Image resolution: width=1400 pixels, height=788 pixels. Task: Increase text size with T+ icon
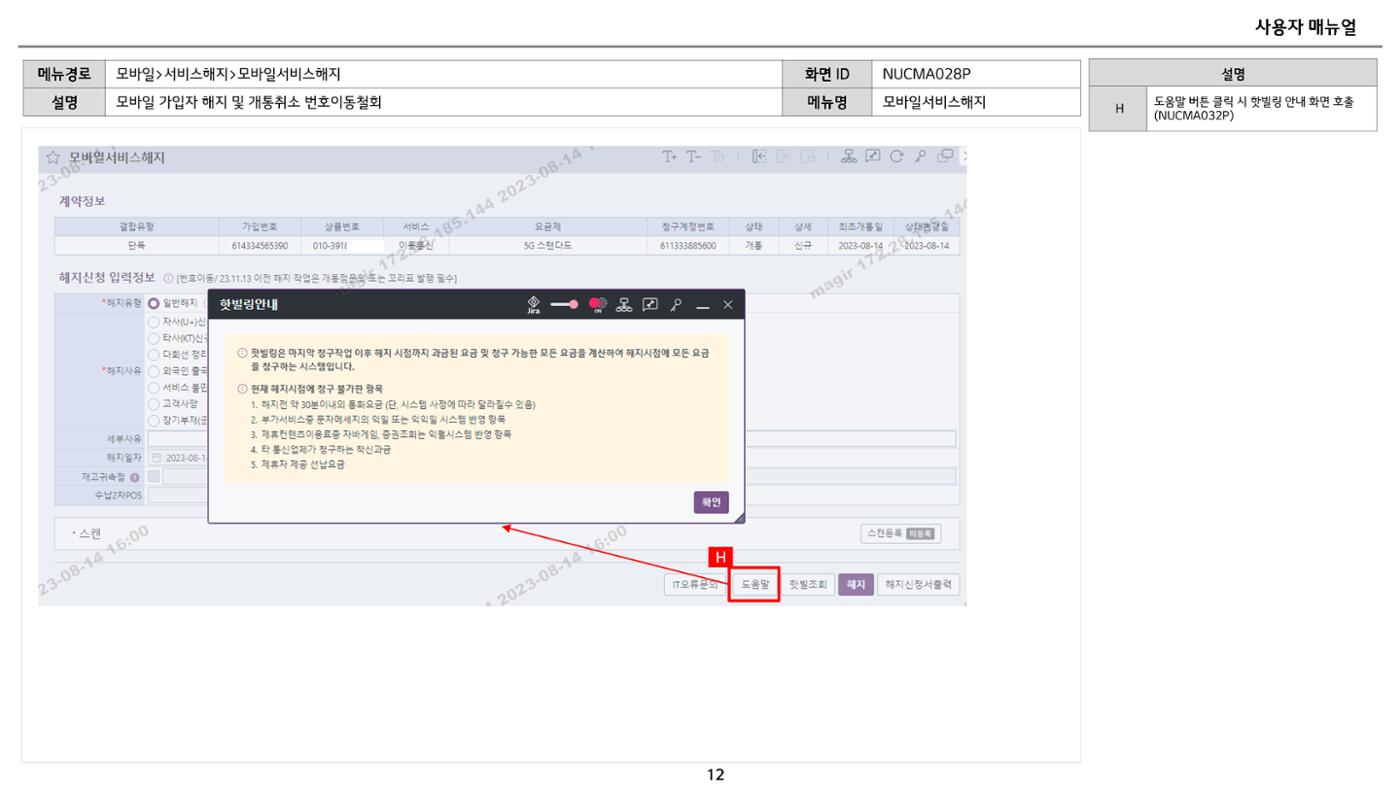point(669,157)
